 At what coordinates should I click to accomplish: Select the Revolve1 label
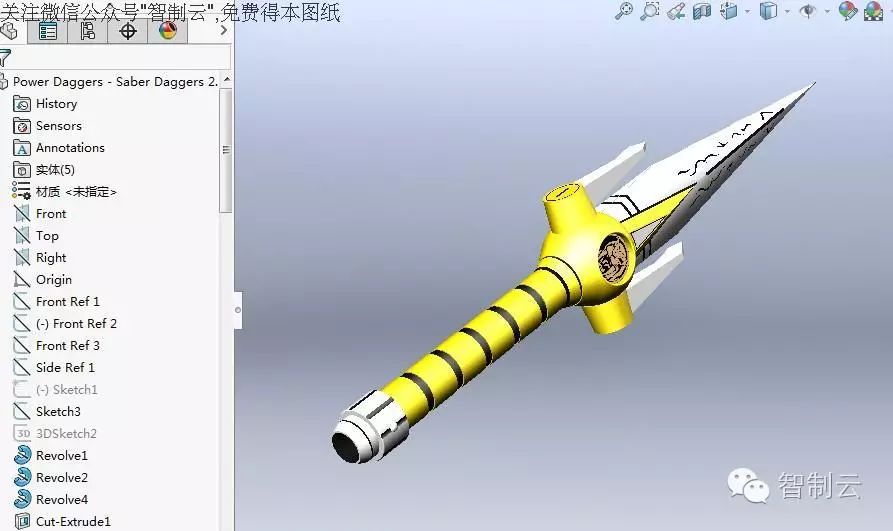[62, 456]
